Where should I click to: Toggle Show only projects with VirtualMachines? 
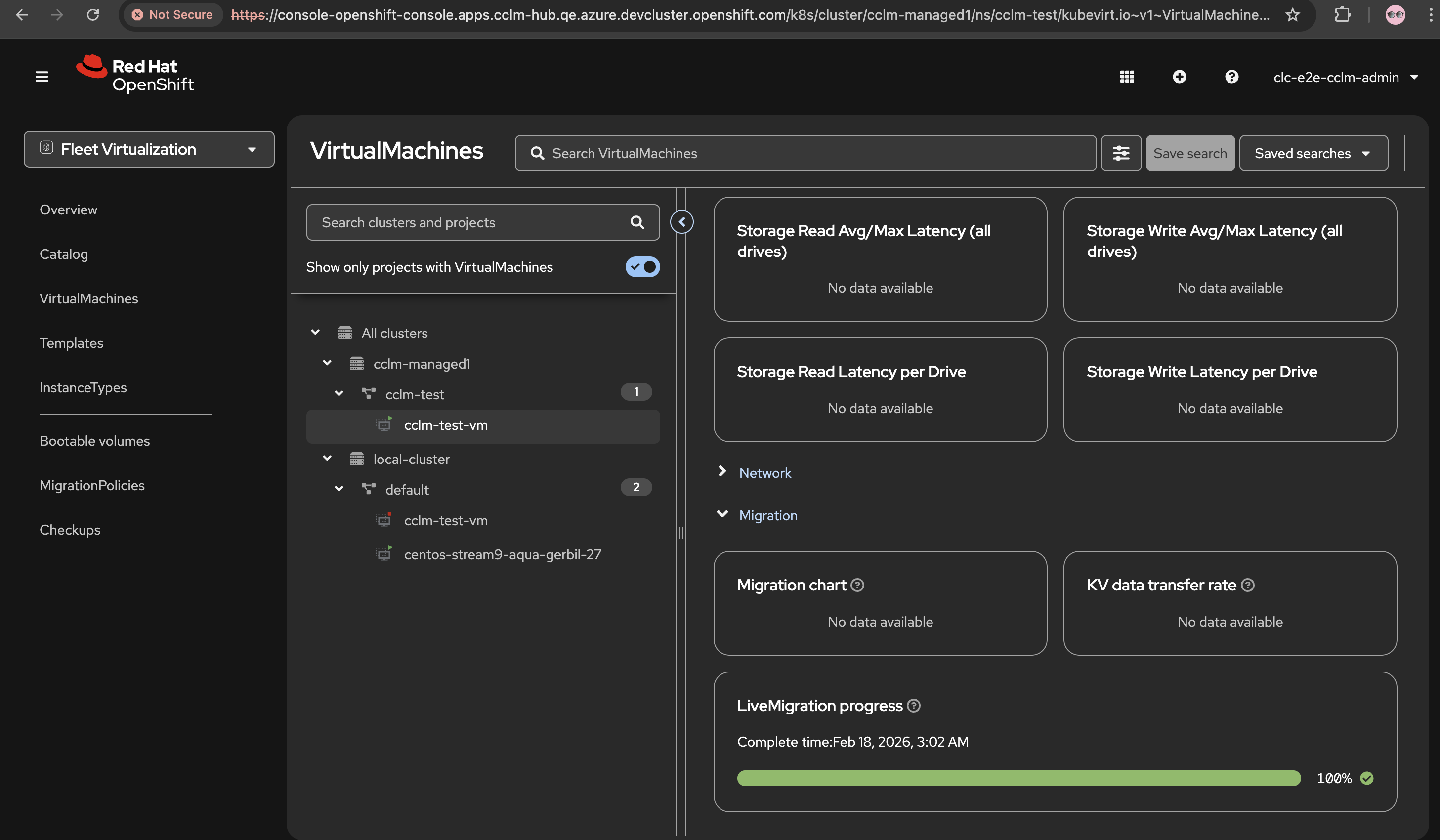coord(642,267)
